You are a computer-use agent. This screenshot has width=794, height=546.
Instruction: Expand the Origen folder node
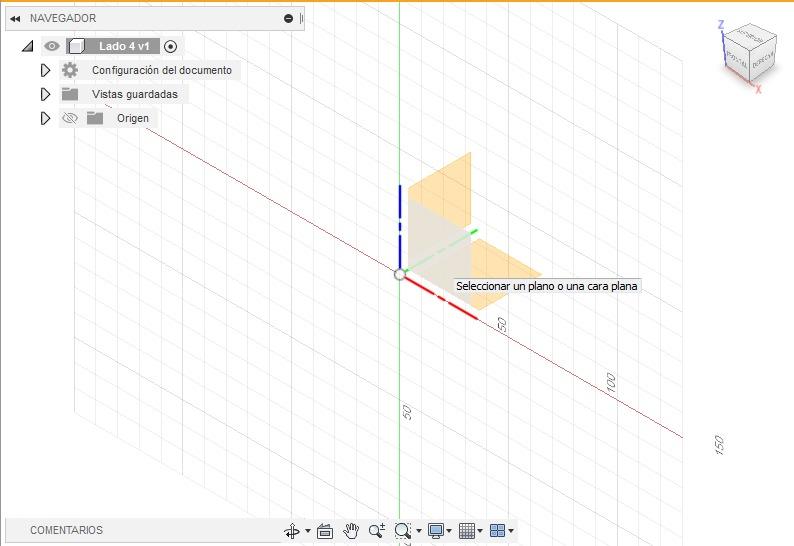45,118
